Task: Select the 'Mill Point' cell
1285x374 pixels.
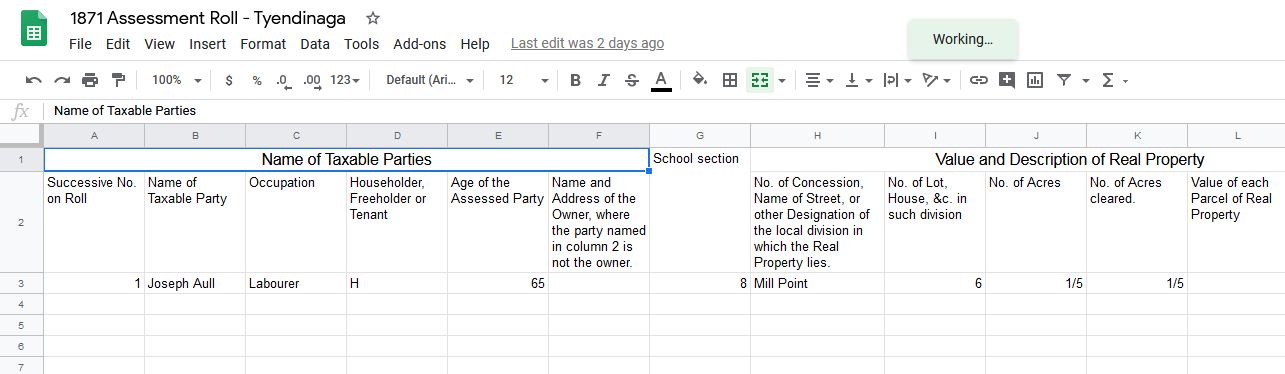Action: [817, 284]
